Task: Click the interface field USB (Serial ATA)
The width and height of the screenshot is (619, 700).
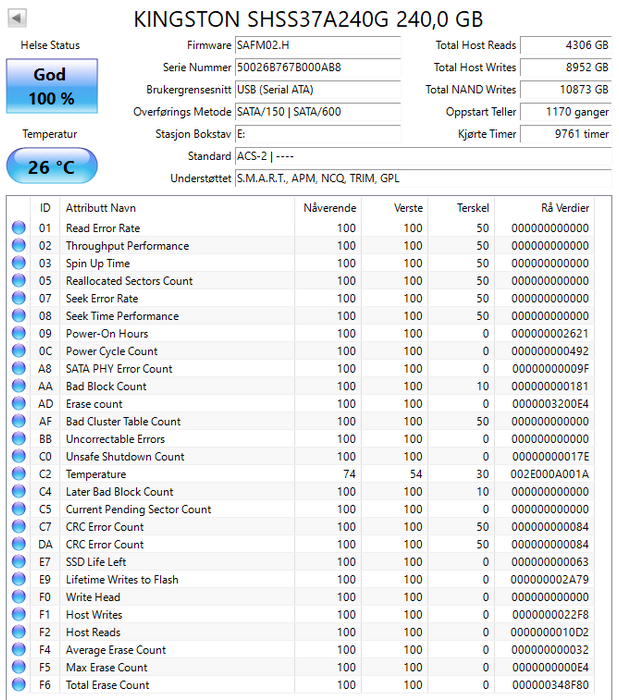Action: point(318,90)
